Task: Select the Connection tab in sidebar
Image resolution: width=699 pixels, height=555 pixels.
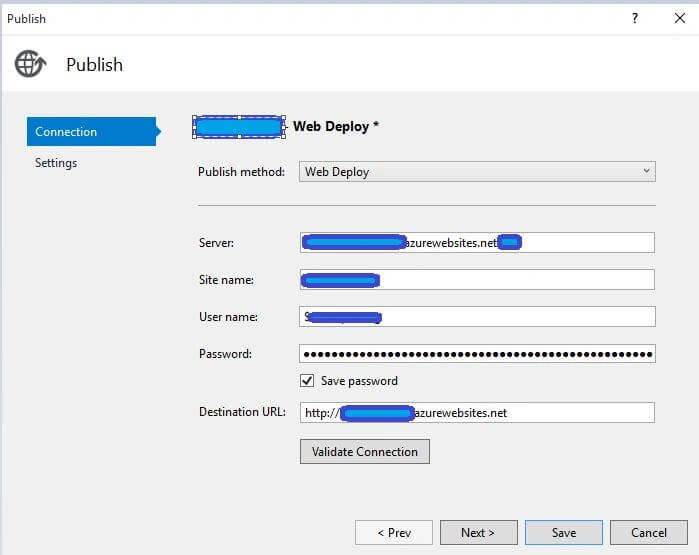Action: pyautogui.click(x=91, y=132)
